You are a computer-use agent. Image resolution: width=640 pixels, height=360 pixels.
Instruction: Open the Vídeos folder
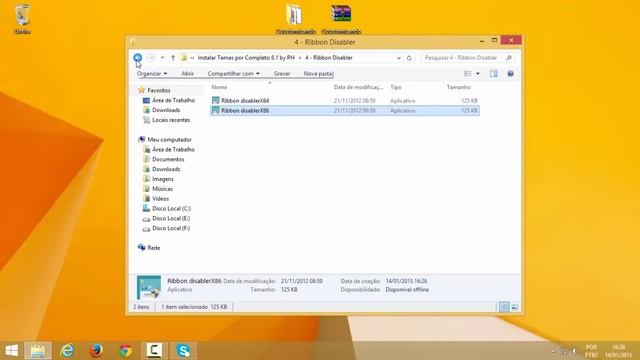160,199
